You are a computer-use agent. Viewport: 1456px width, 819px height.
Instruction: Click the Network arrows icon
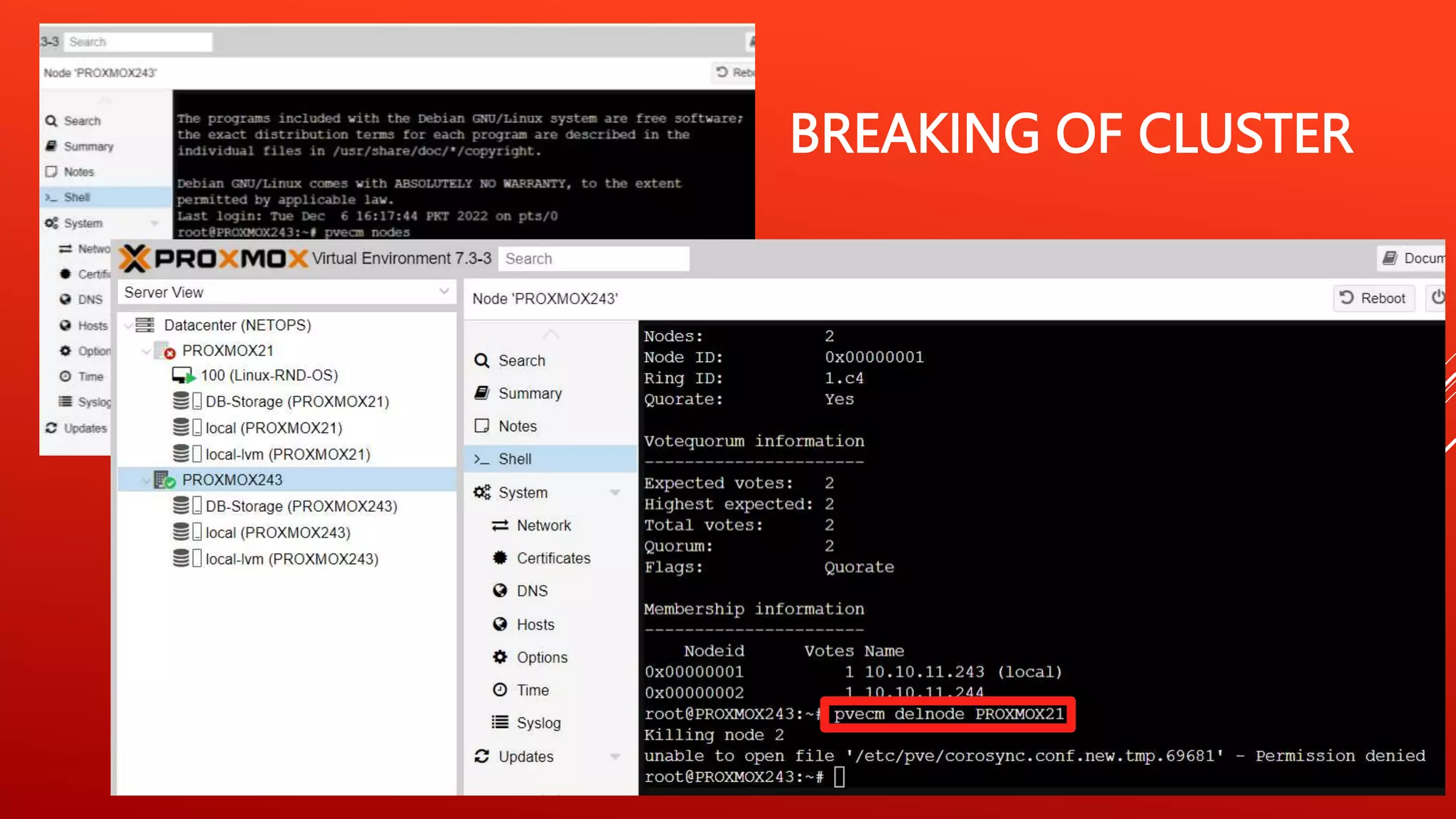tap(500, 525)
